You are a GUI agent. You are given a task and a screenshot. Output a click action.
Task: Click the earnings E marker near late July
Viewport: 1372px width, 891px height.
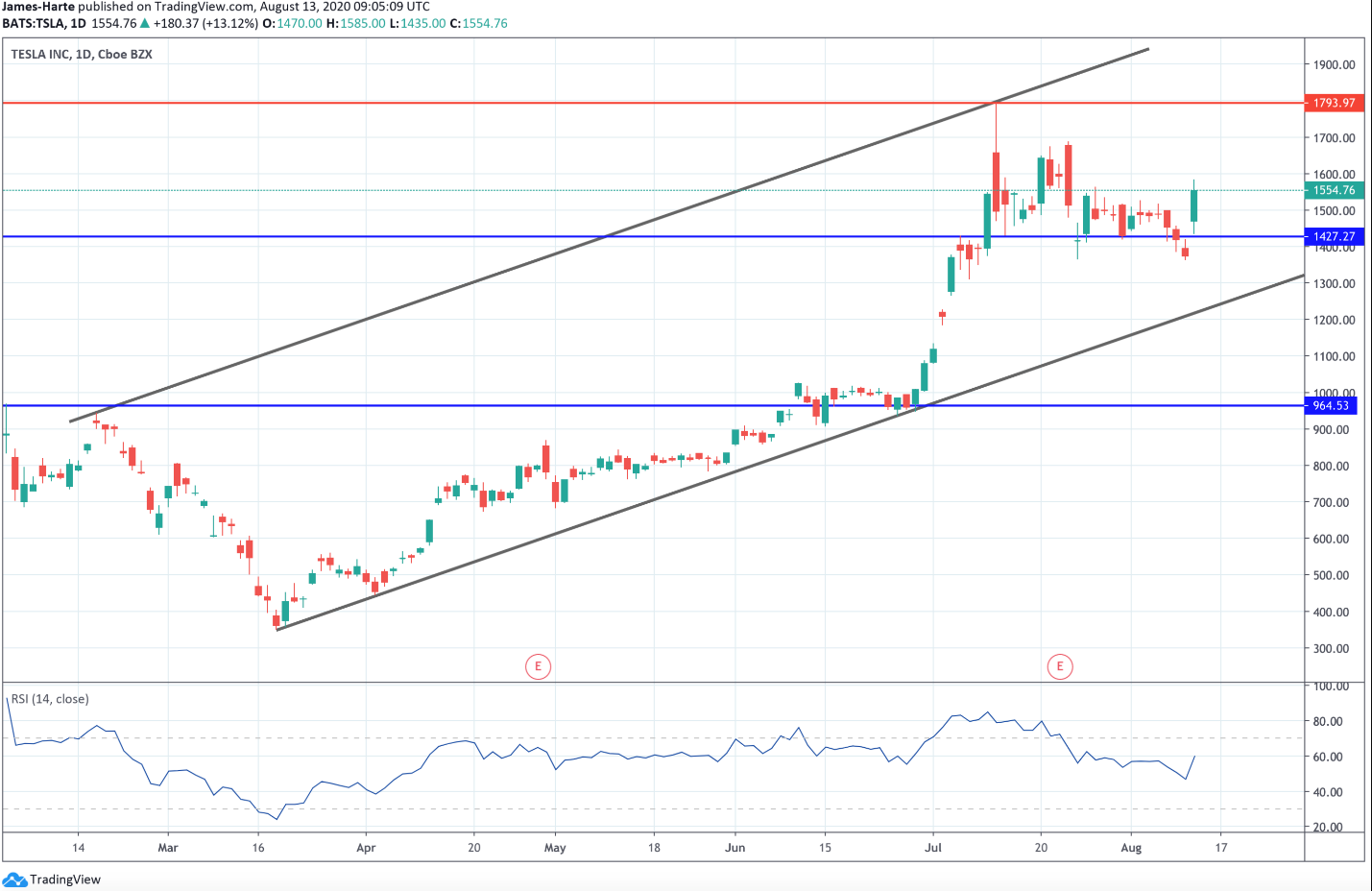(x=1060, y=666)
